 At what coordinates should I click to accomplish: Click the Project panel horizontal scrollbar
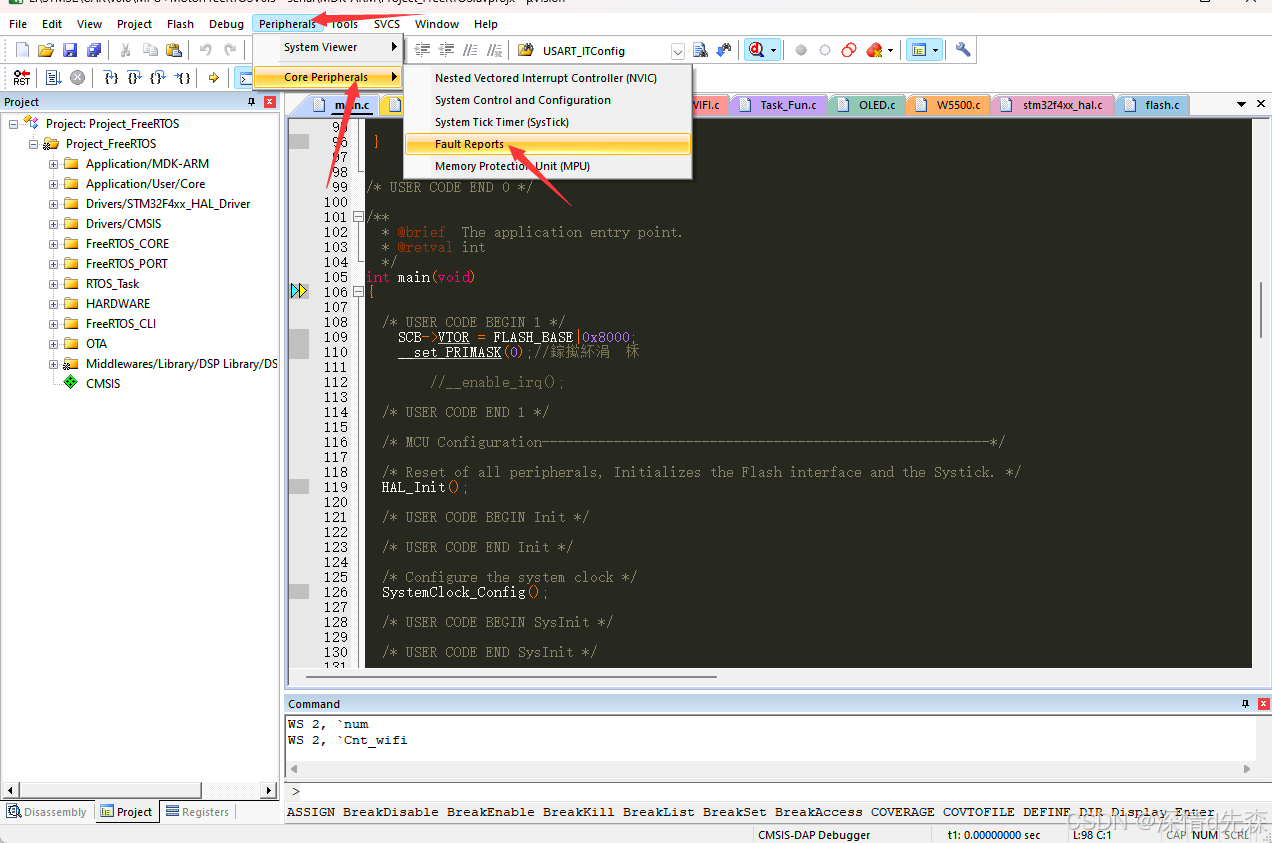click(x=139, y=790)
